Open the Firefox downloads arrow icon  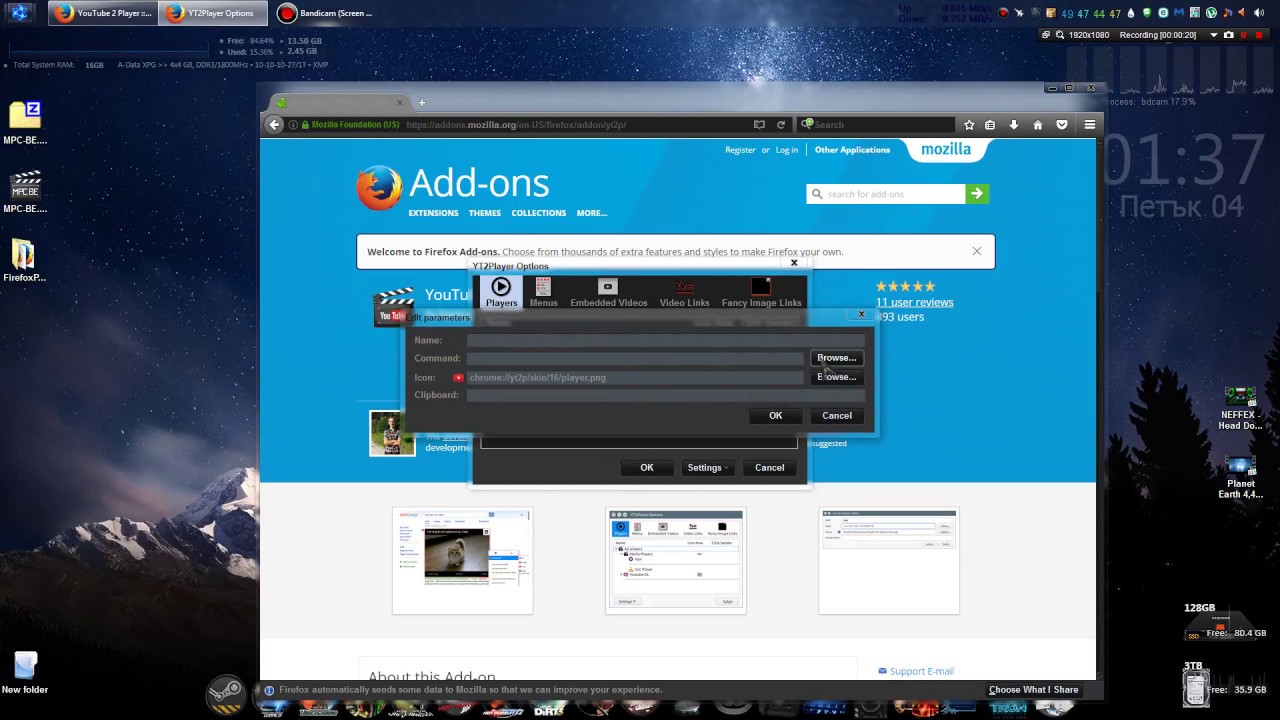[x=1013, y=125]
